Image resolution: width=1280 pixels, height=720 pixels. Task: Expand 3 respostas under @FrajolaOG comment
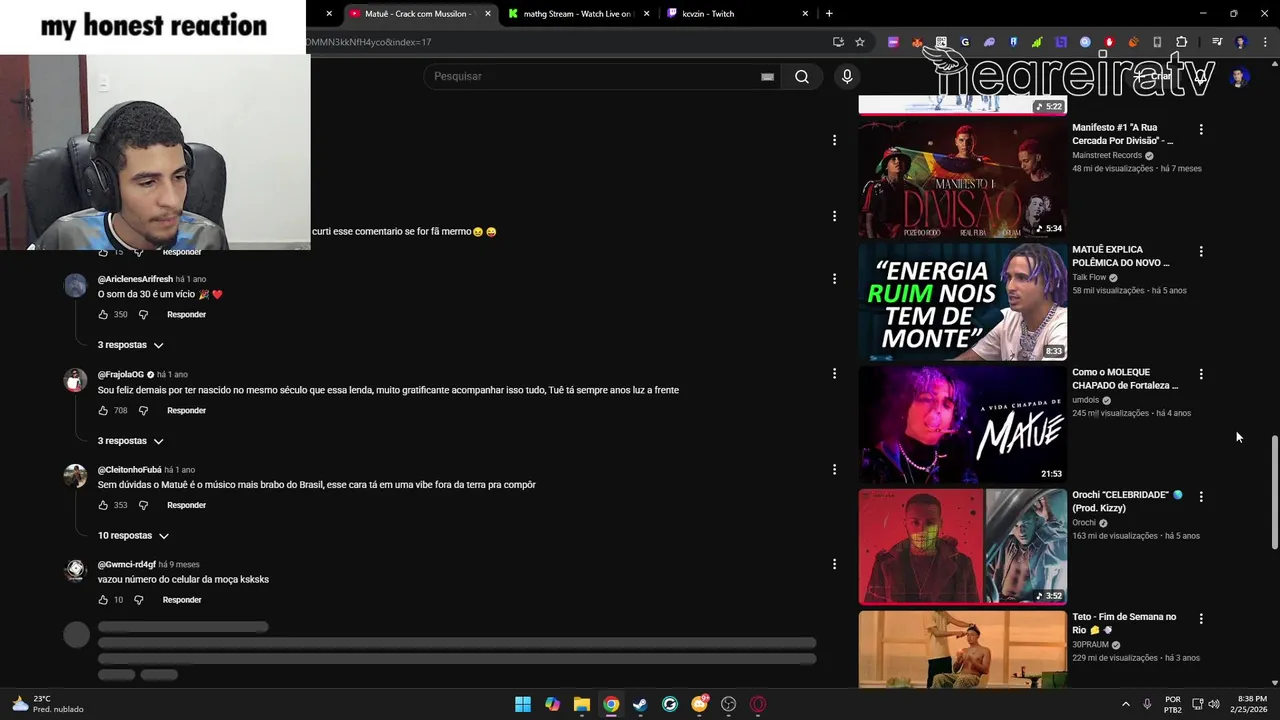point(130,441)
